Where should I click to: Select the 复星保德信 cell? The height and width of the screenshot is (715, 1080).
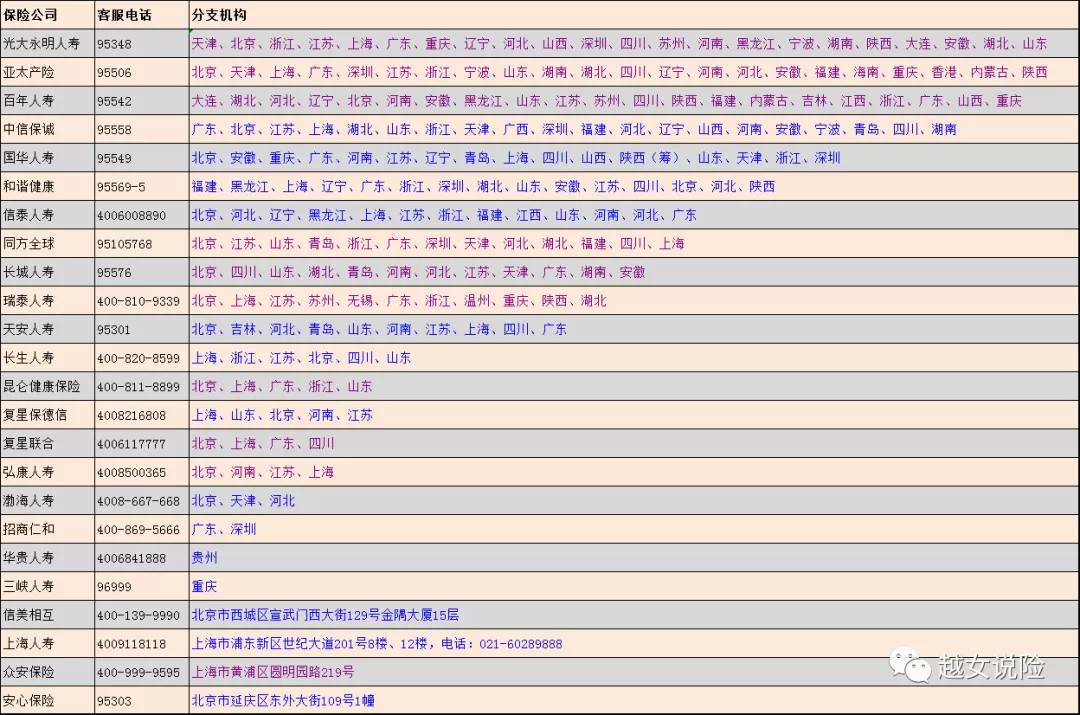(x=47, y=415)
